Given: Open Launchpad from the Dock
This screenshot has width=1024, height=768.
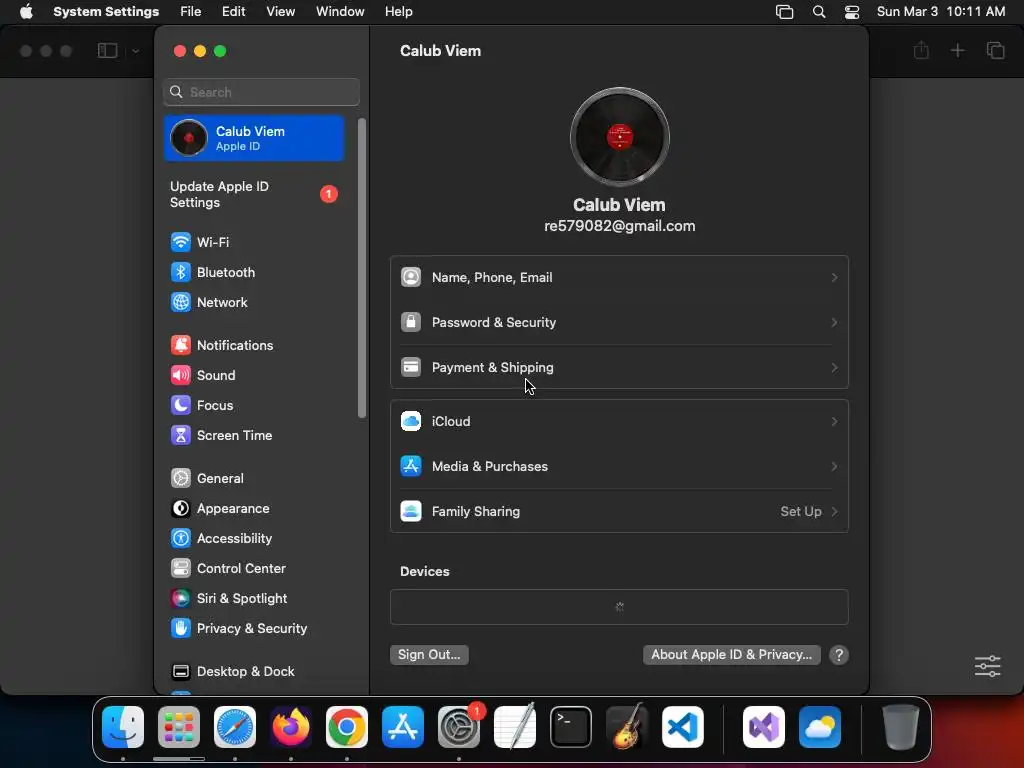Looking at the screenshot, I should pyautogui.click(x=179, y=727).
